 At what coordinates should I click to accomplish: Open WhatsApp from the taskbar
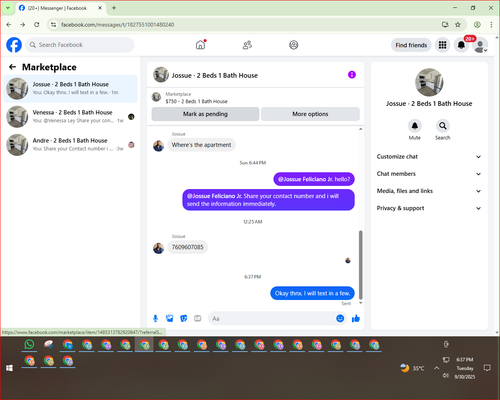tap(29, 344)
